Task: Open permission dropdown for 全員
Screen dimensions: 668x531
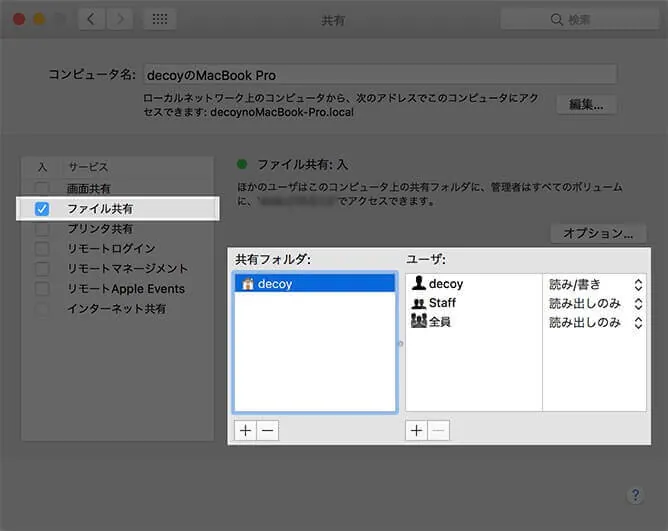Action: 638,323
